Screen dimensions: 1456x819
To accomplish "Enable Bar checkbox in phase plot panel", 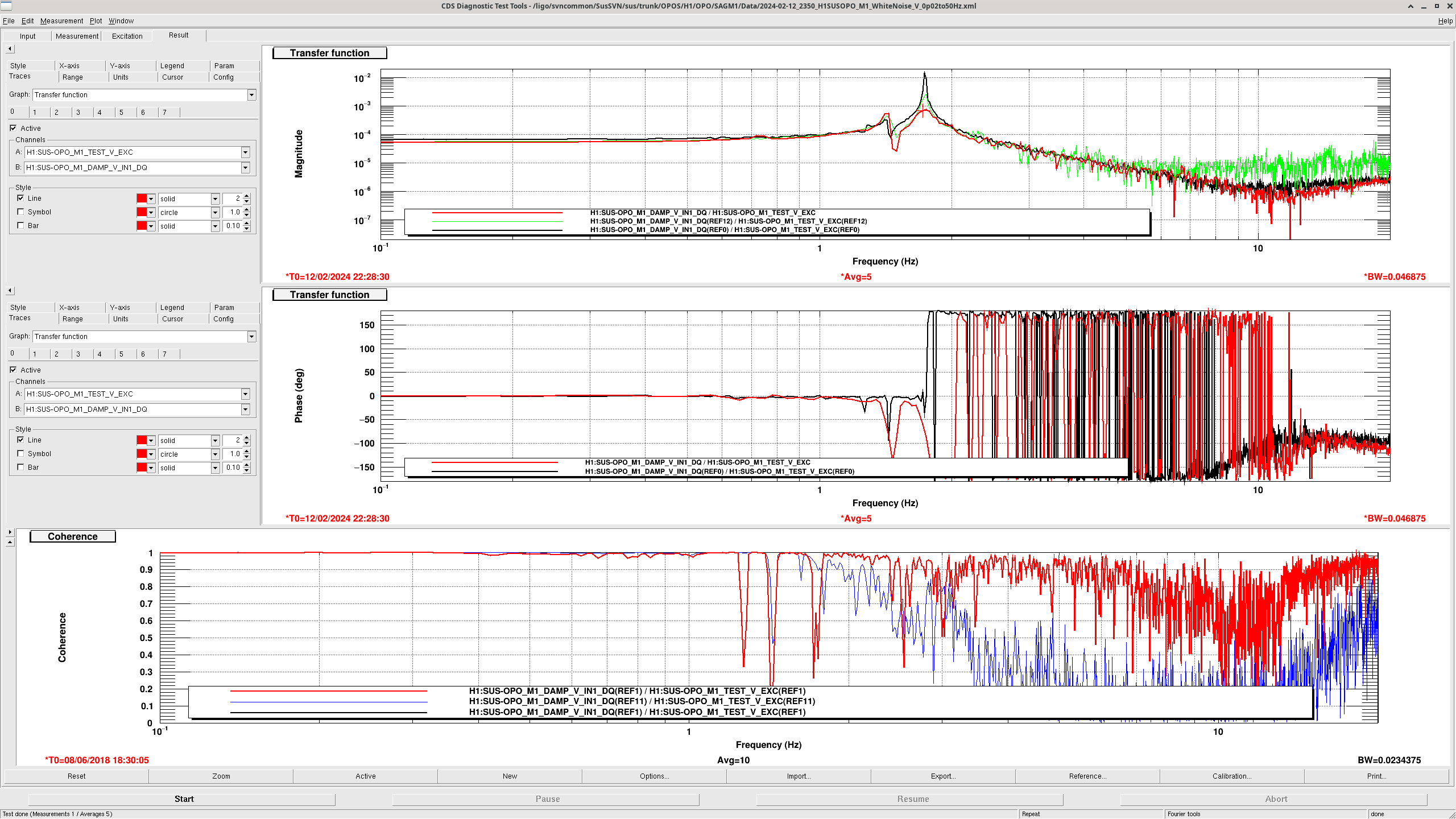I will tap(21, 468).
